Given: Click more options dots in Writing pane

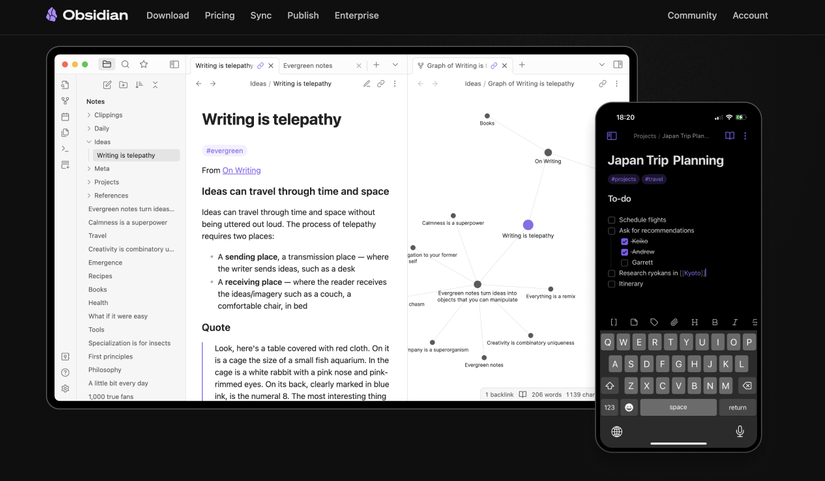Looking at the screenshot, I should coord(395,84).
